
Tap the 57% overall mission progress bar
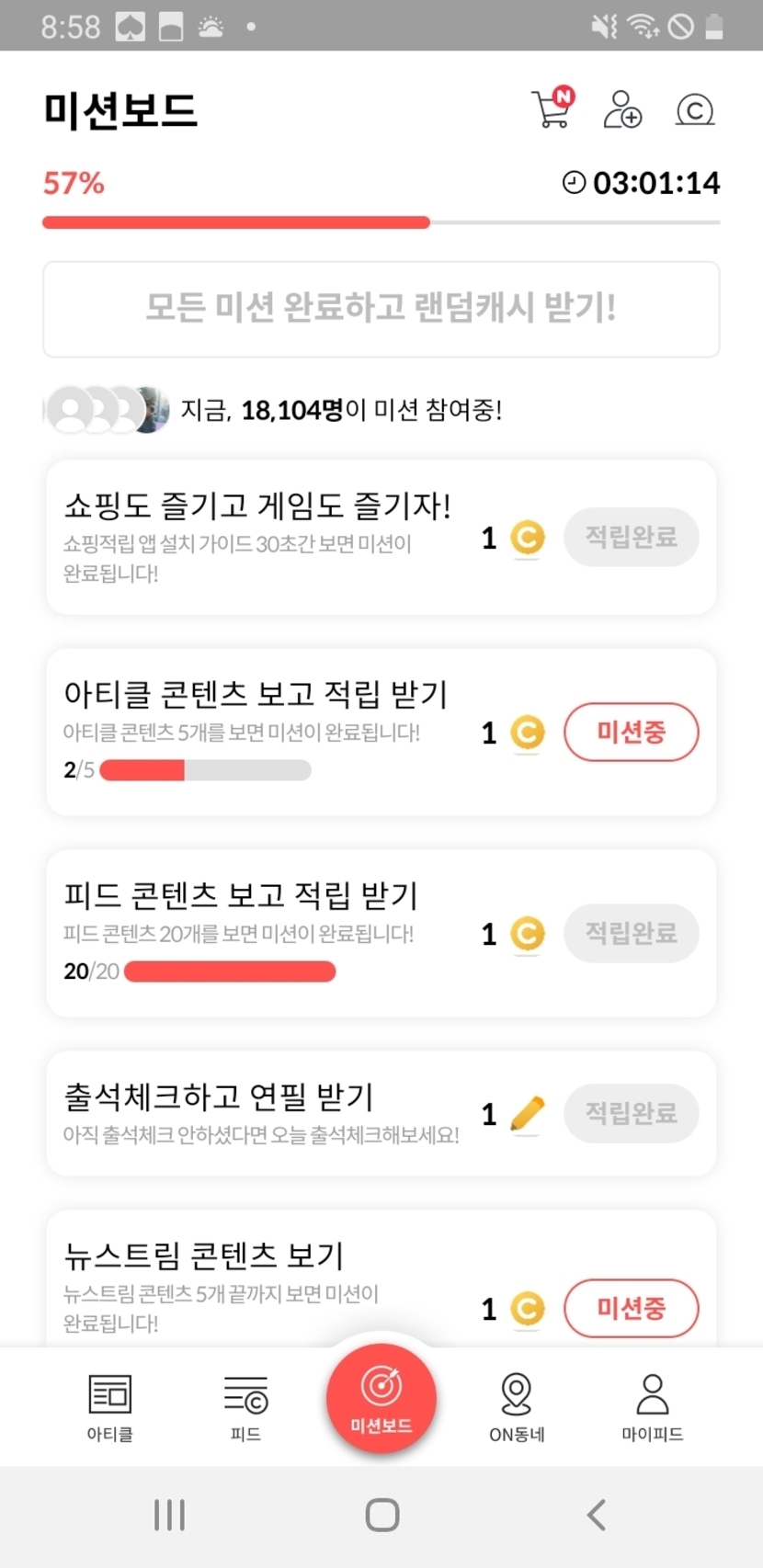pos(381,222)
